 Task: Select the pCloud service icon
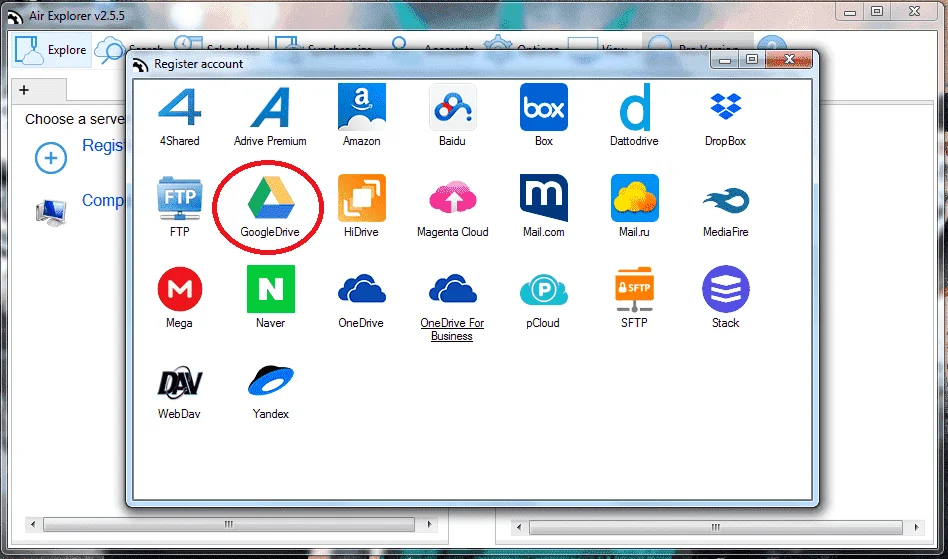point(544,289)
